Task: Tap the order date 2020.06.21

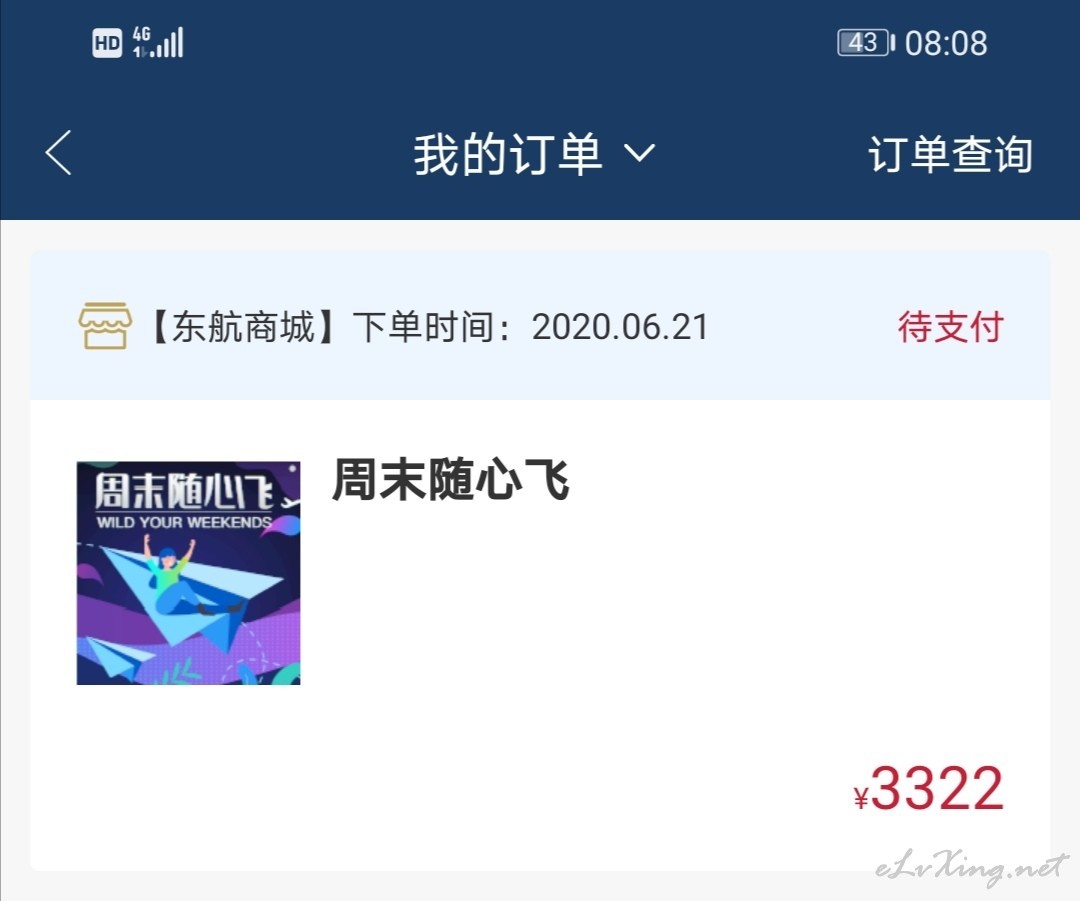Action: (x=620, y=327)
